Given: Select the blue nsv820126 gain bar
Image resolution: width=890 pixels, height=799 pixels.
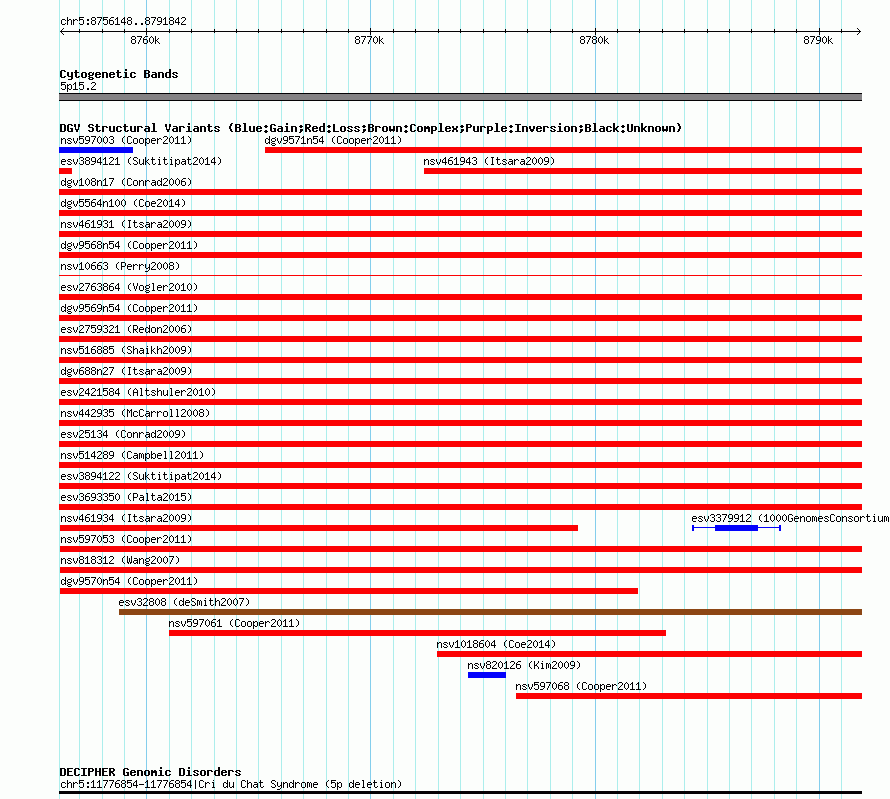Looking at the screenshot, I should (487, 675).
